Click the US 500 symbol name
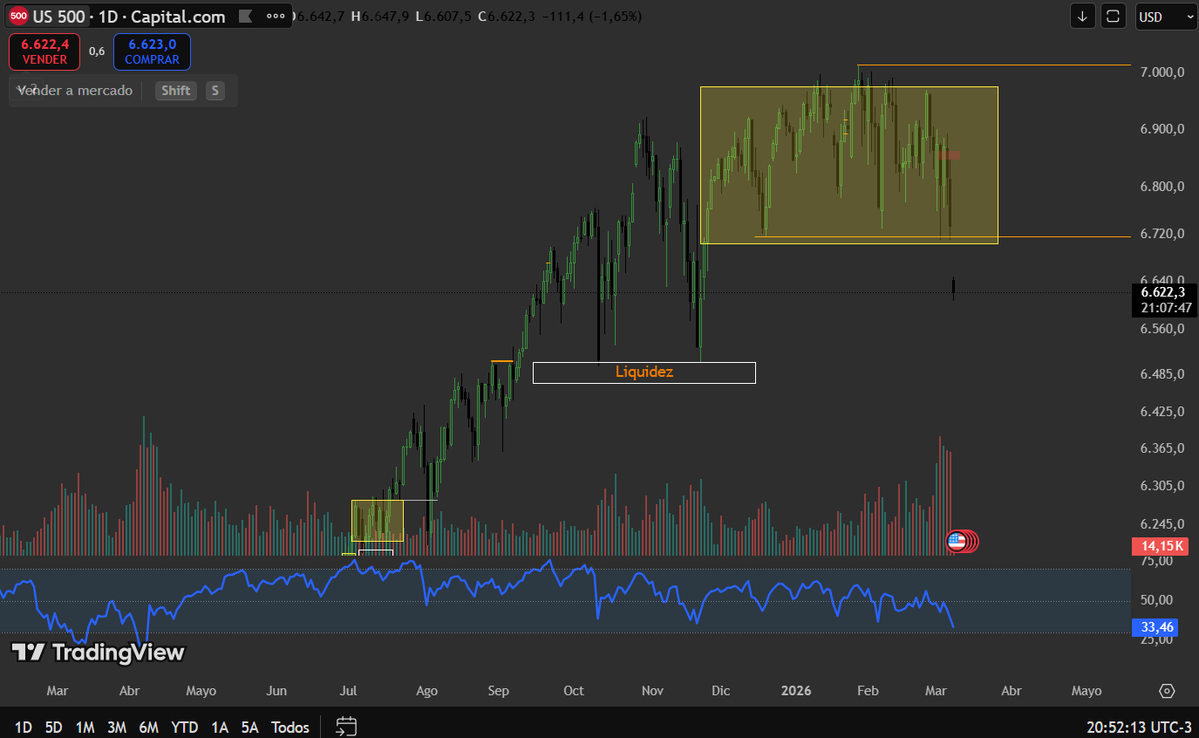Image resolution: width=1199 pixels, height=738 pixels. point(58,16)
